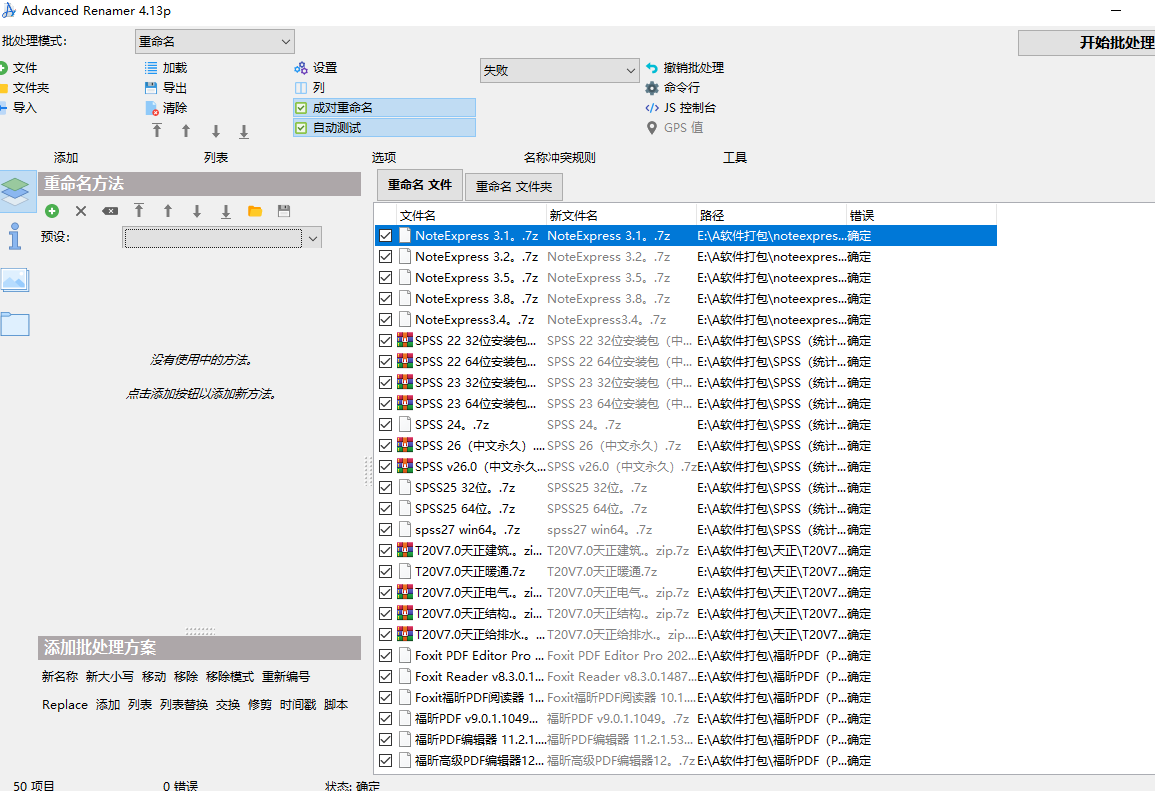This screenshot has width=1155, height=791.
Task: Open JS 控制台 console
Action: click(681, 108)
